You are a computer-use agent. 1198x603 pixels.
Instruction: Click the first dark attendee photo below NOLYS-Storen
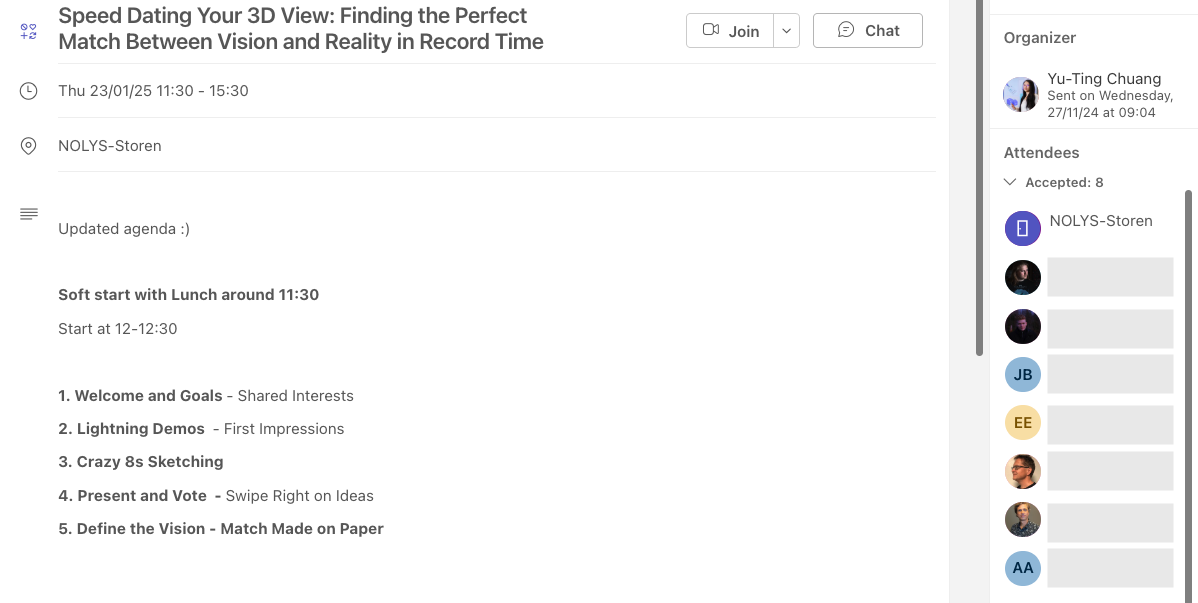1022,278
